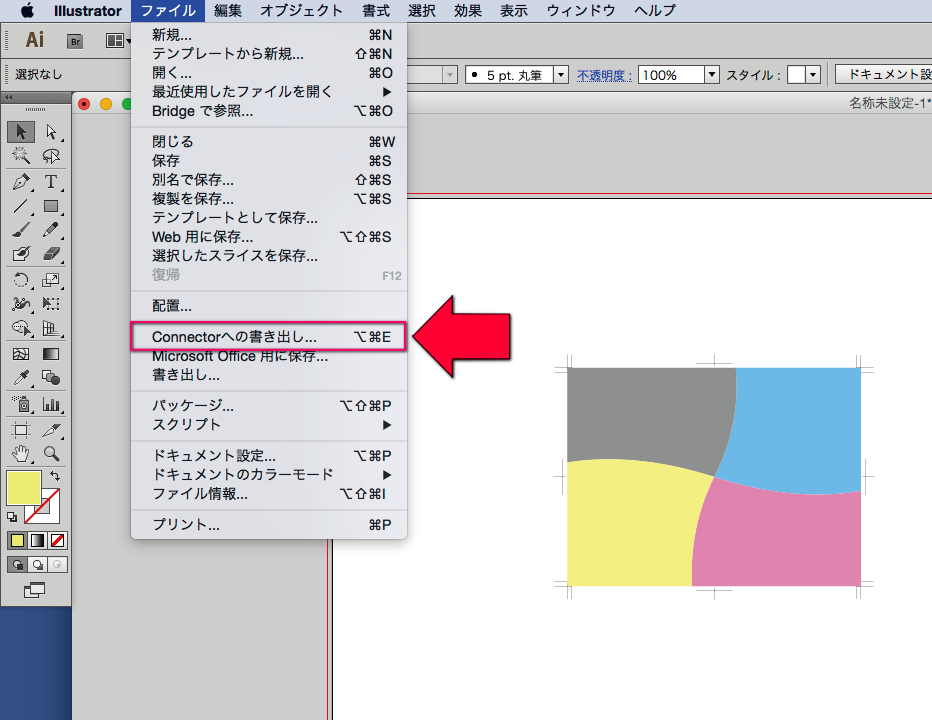Select the Pencil tool
Viewport: 932px width, 720px height.
click(x=51, y=229)
